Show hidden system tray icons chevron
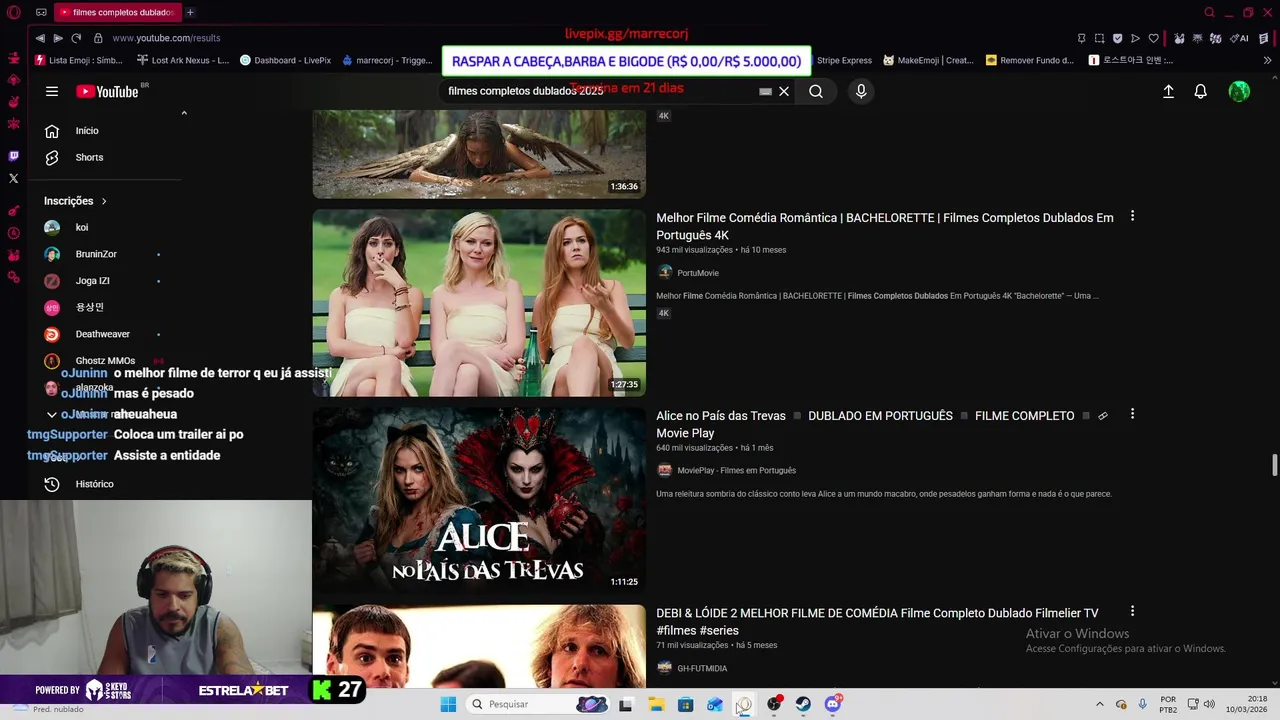The width and height of the screenshot is (1280, 720). (1100, 704)
